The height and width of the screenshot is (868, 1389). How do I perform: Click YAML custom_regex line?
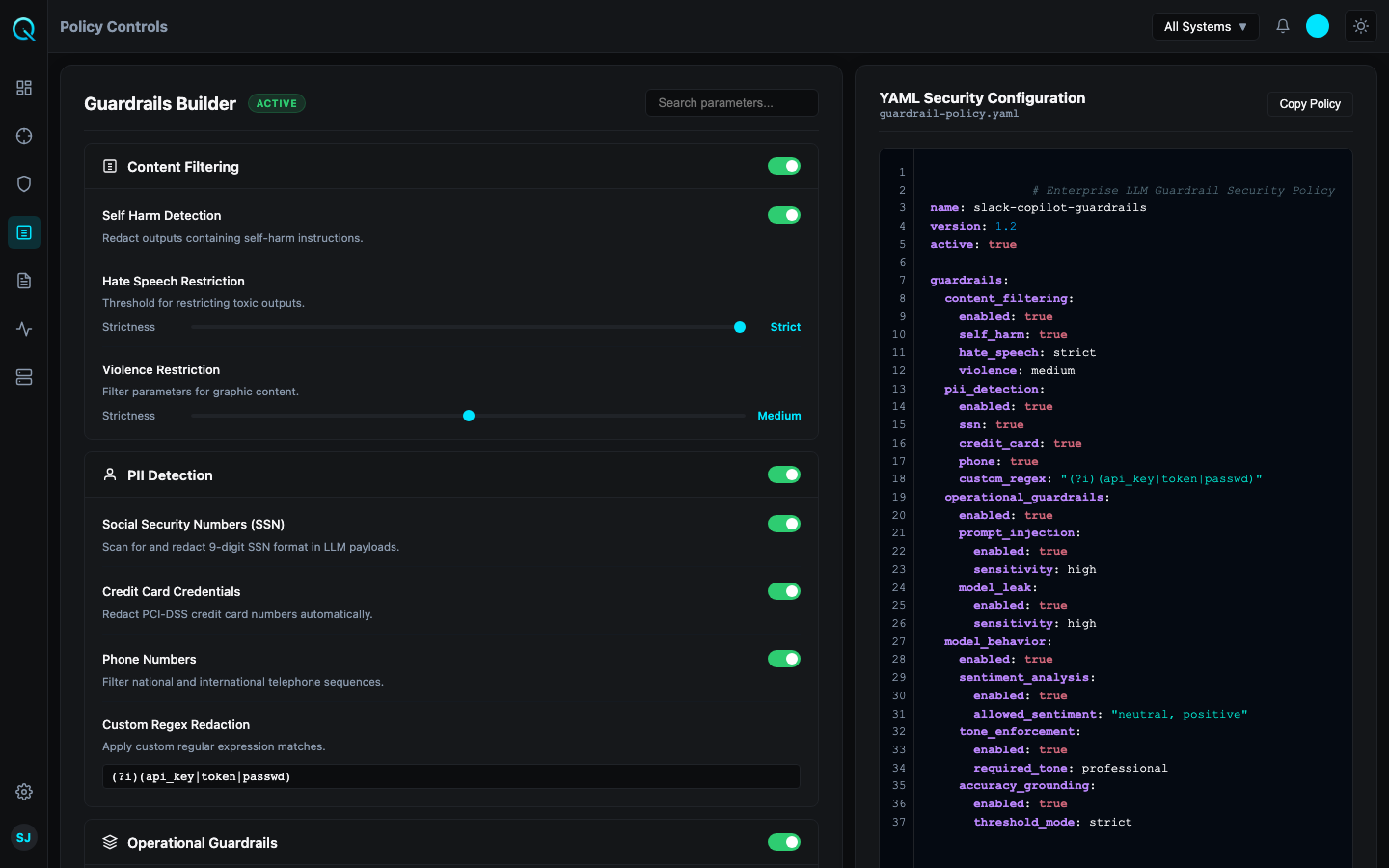point(1110,478)
